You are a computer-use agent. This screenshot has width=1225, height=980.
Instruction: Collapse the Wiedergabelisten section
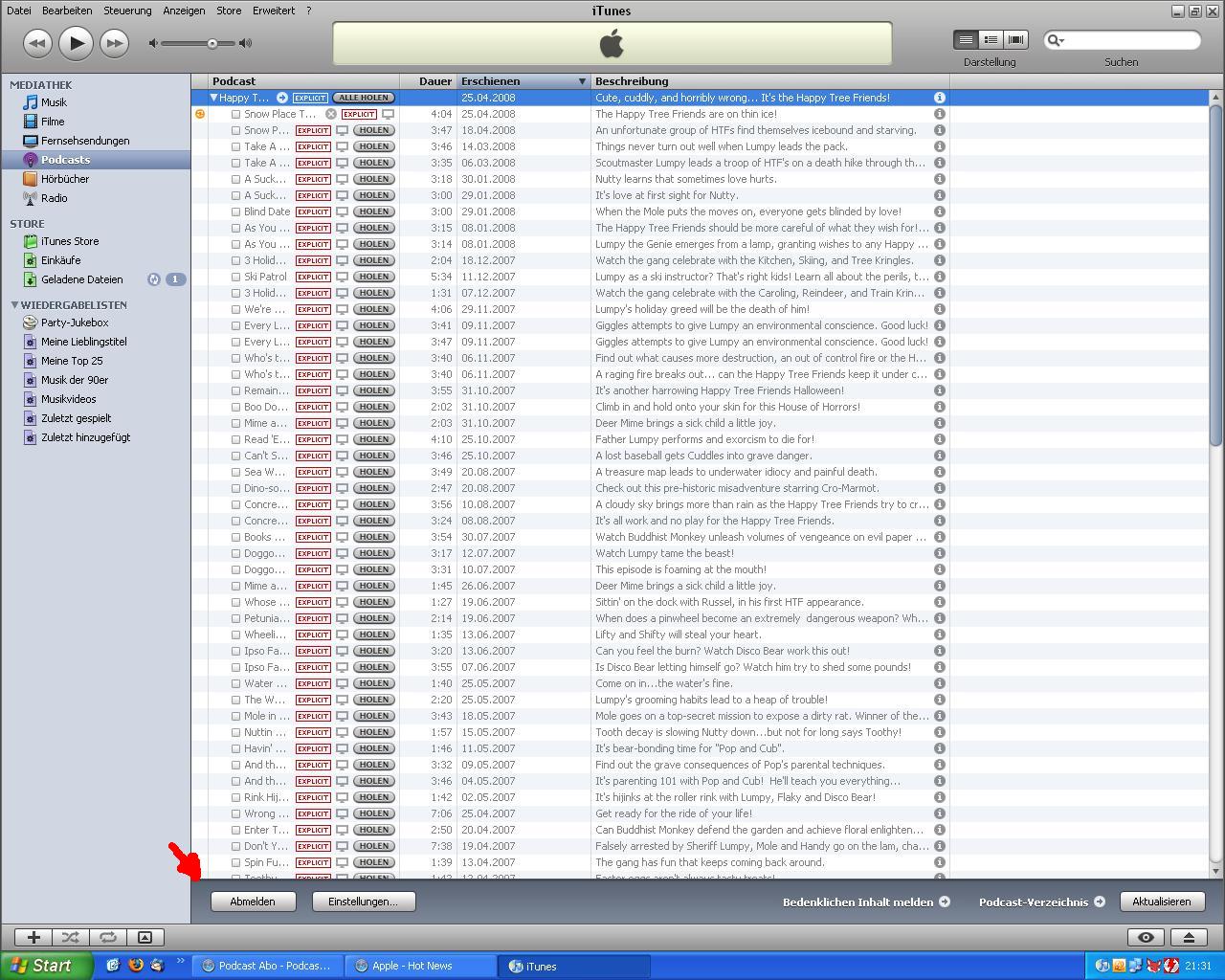click(14, 305)
